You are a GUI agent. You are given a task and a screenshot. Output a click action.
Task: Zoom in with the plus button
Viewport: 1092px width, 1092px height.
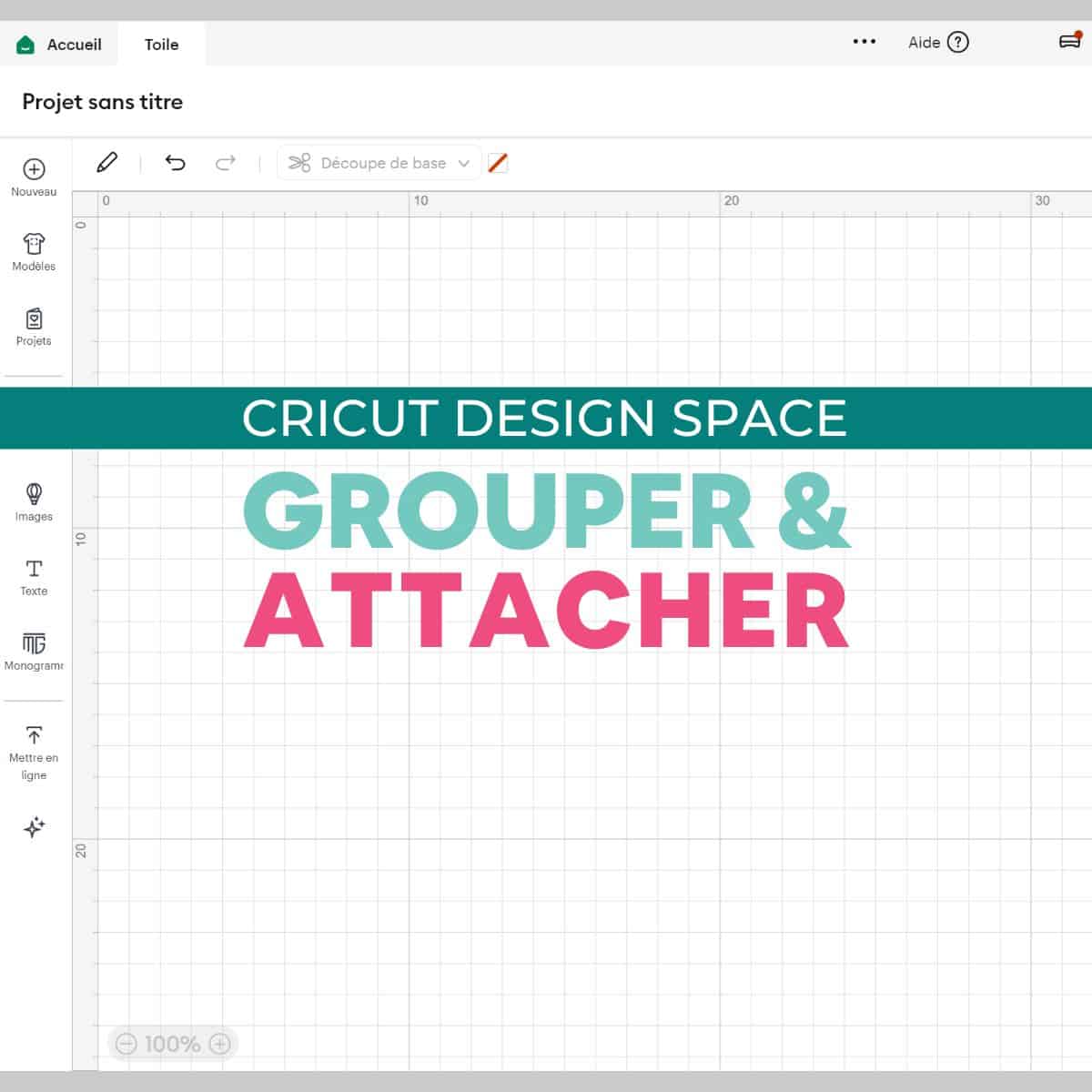(219, 1043)
